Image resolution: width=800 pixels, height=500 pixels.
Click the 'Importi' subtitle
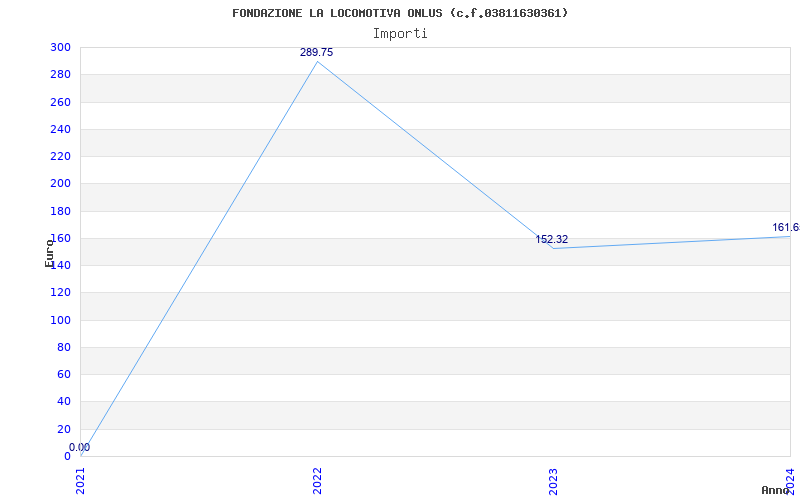click(x=400, y=34)
